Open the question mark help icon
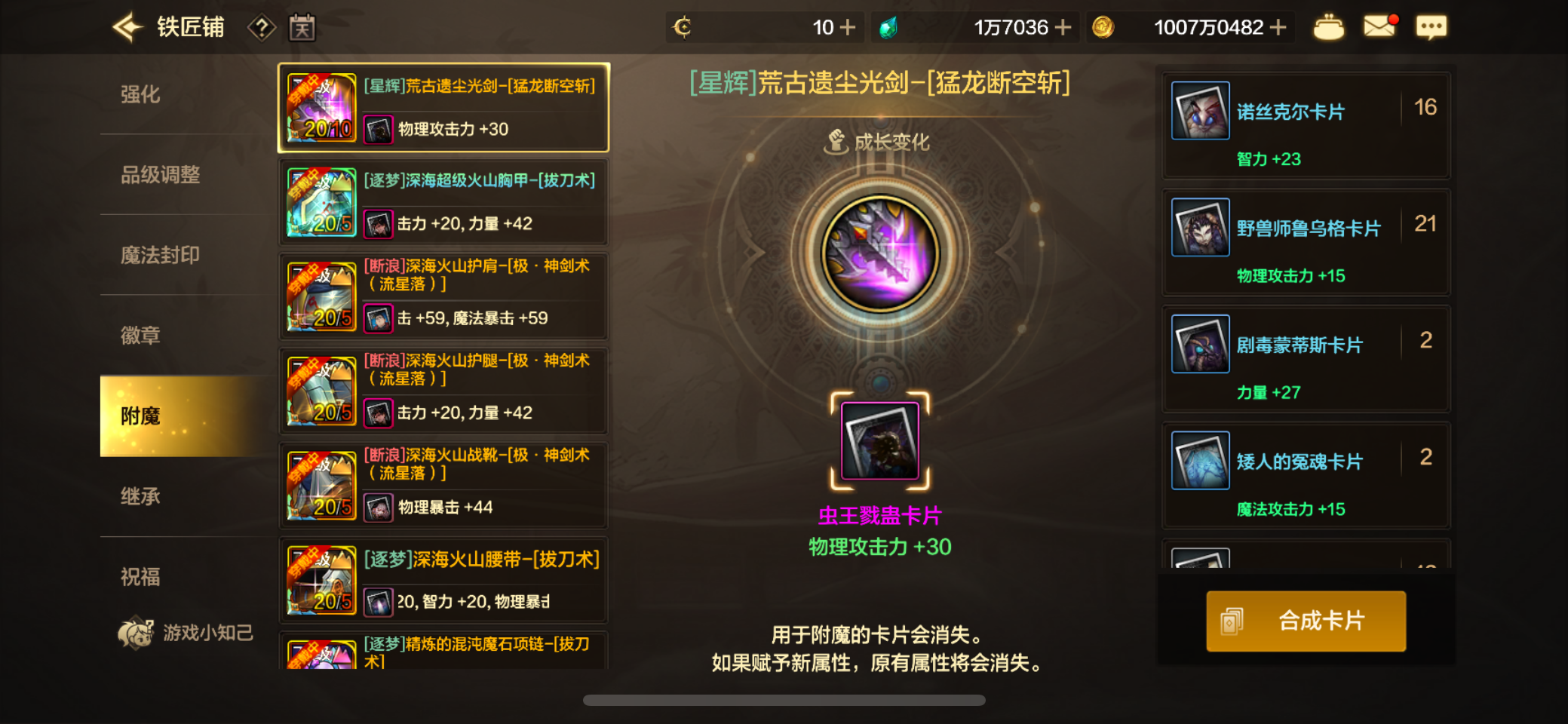The image size is (1568, 724). click(x=261, y=29)
